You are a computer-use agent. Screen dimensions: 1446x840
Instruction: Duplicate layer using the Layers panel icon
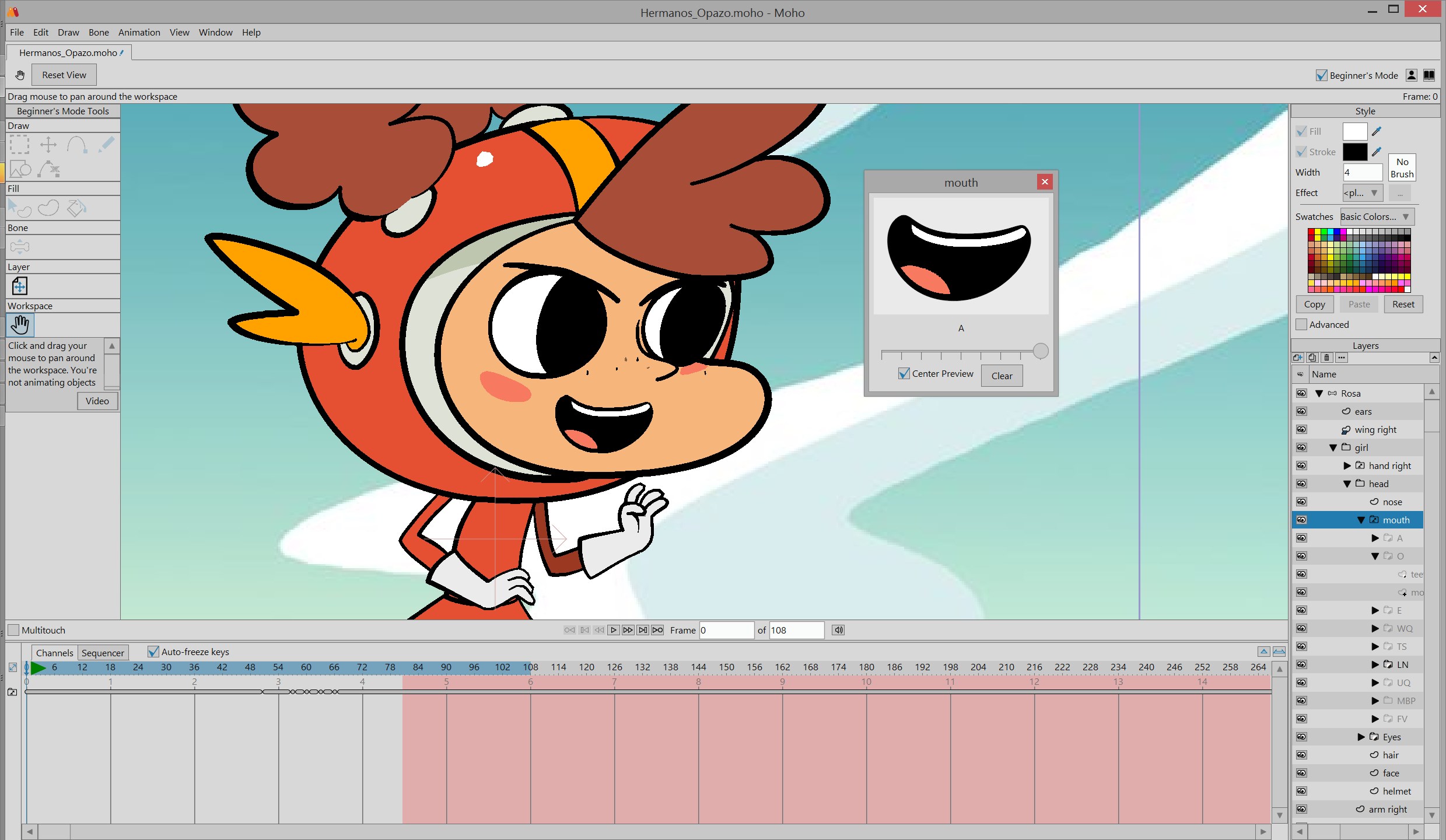pos(1312,358)
